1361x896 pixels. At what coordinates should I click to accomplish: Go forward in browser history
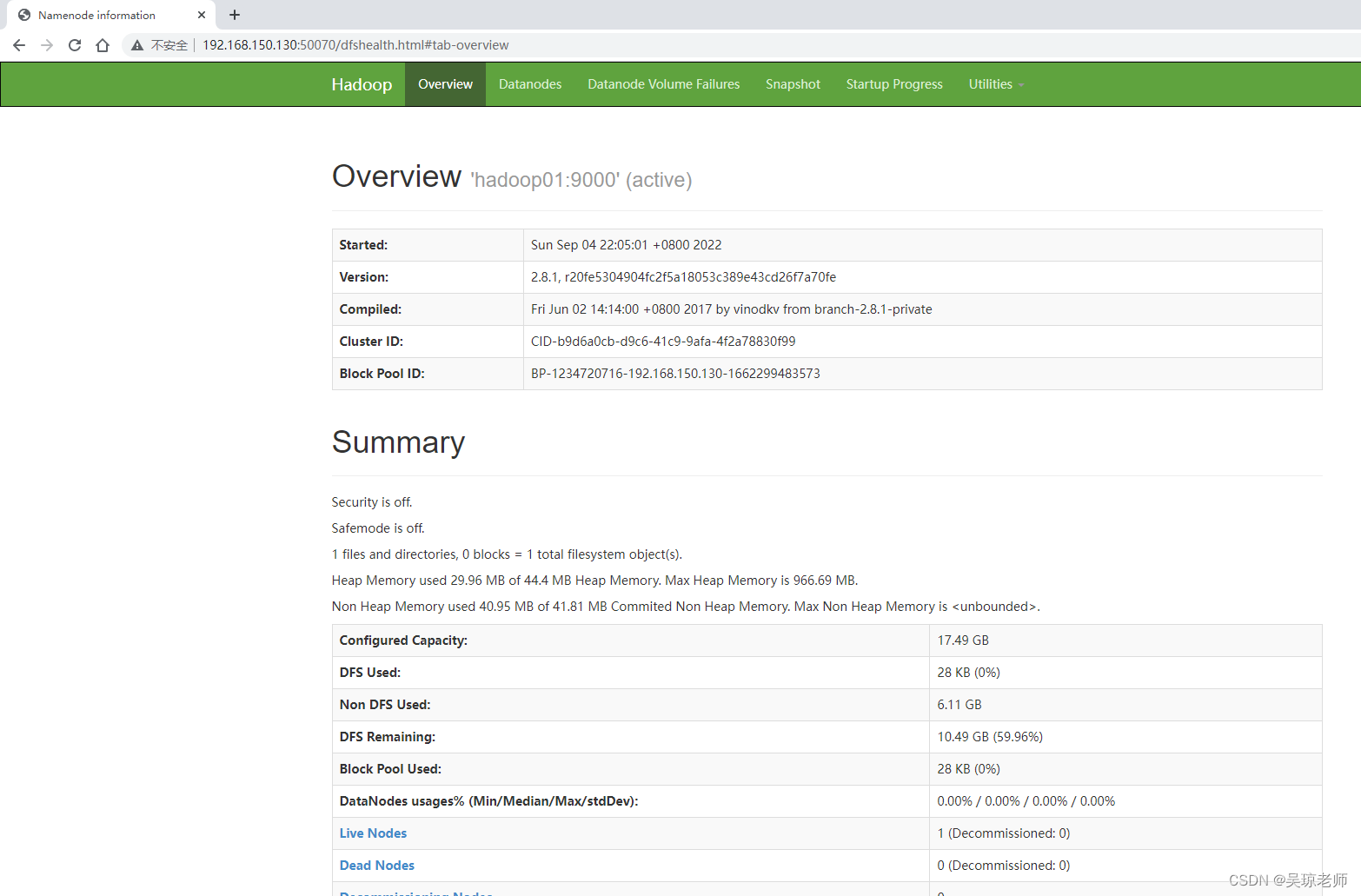(x=47, y=45)
